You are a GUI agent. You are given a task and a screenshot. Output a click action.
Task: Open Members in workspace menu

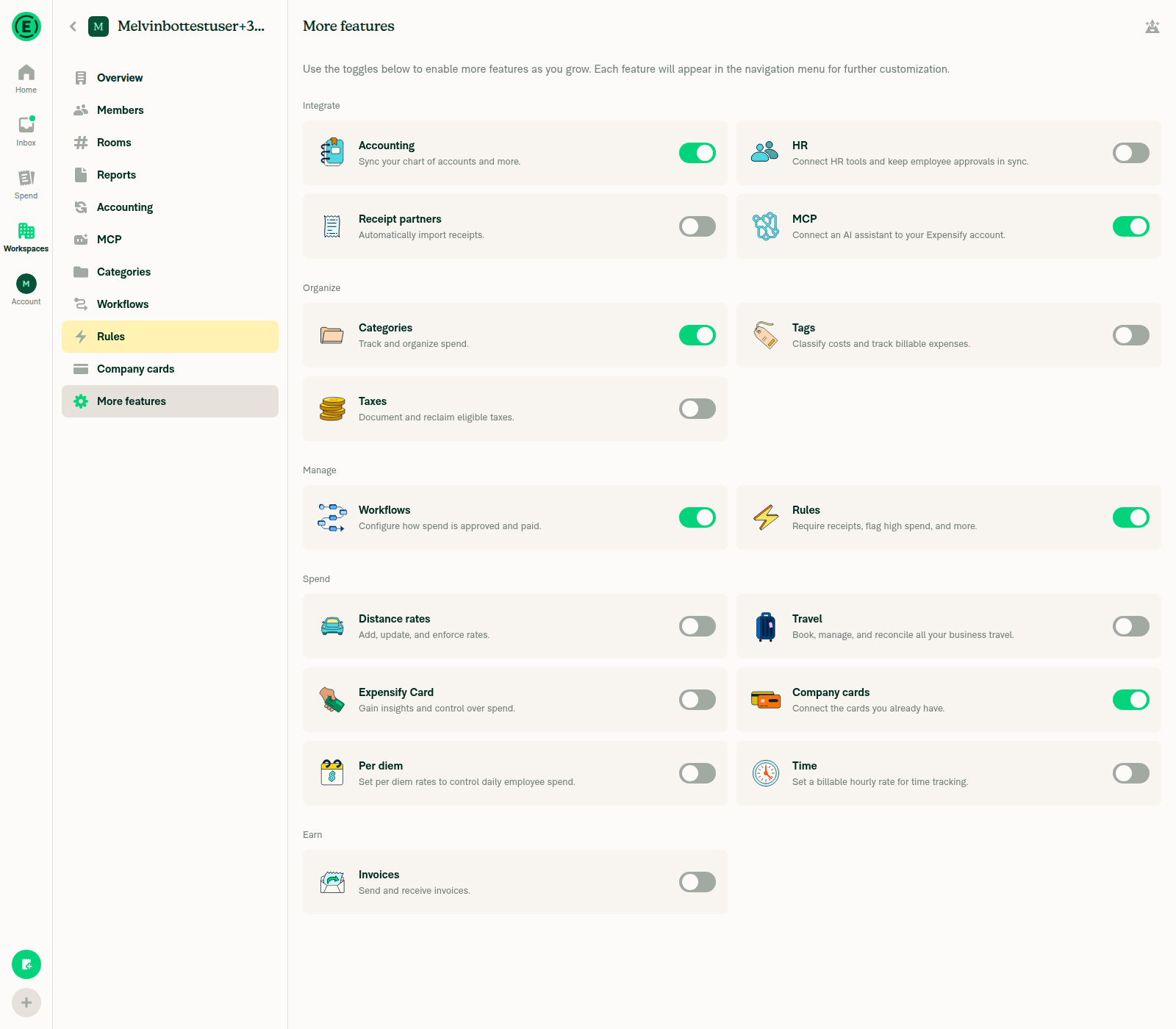pos(170,110)
